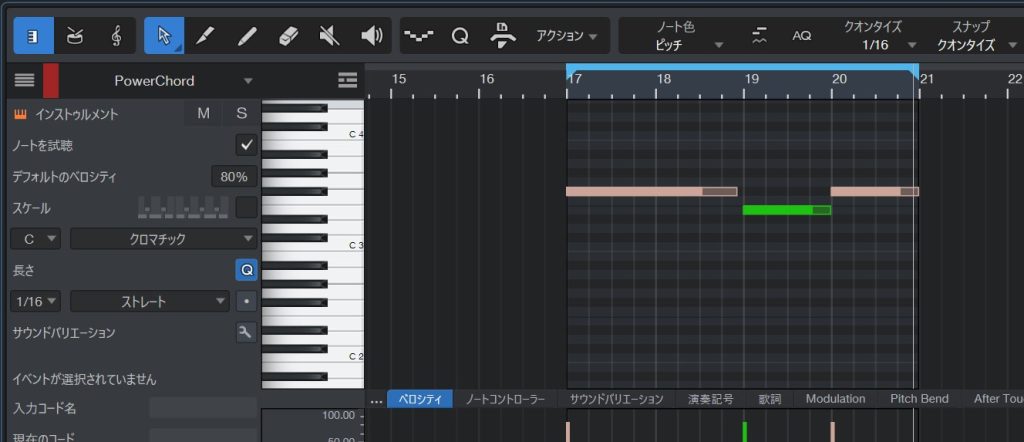1024x442 pixels.
Task: Switch to the drum editor view
Action: (75, 36)
